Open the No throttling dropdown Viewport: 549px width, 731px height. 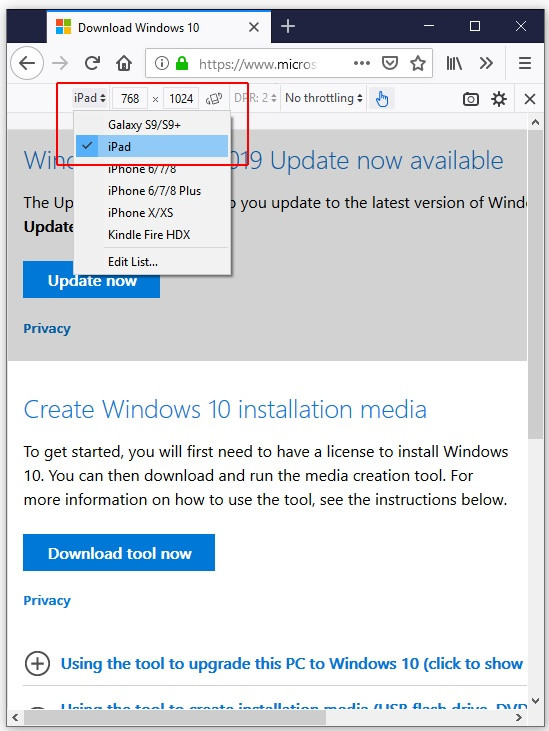click(x=324, y=98)
